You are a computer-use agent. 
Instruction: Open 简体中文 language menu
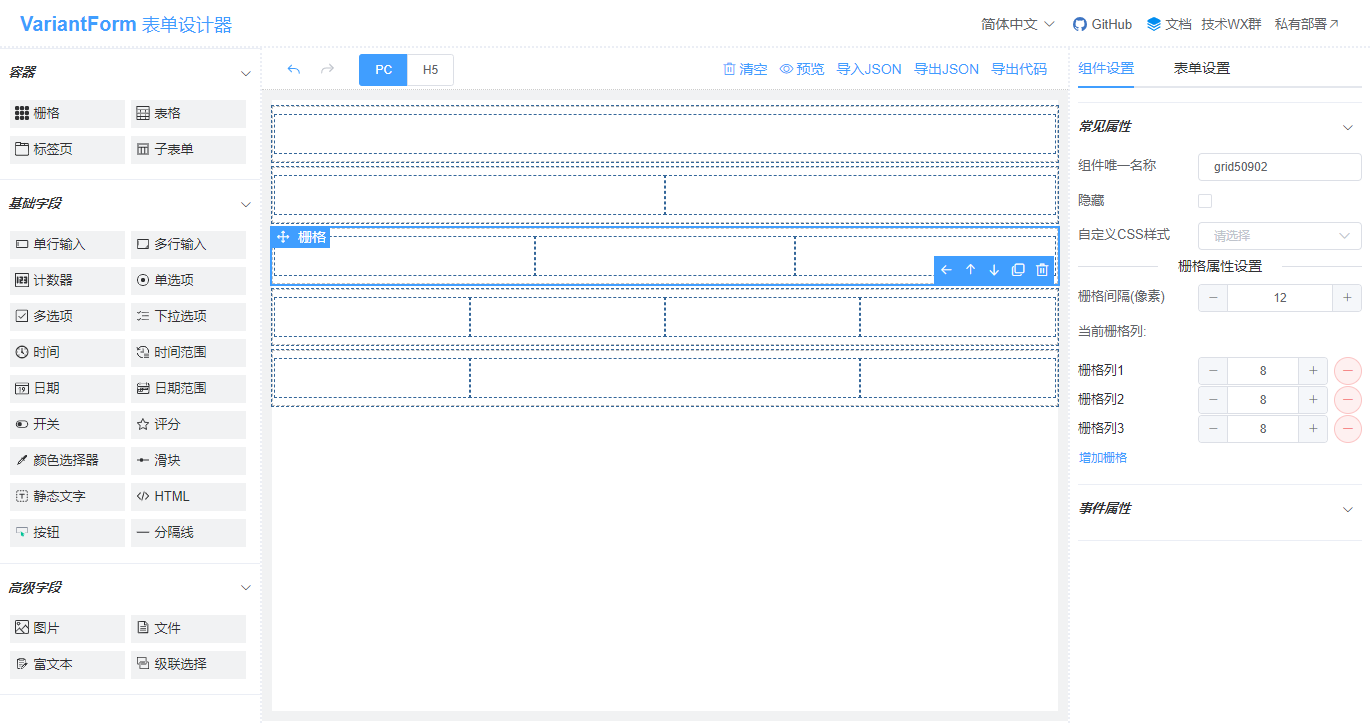point(1018,24)
